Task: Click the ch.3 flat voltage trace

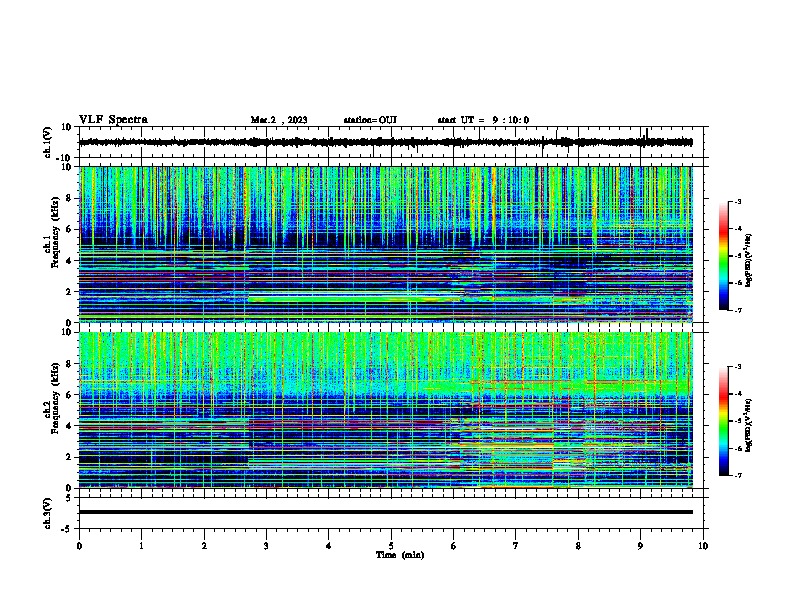Action: [386, 512]
